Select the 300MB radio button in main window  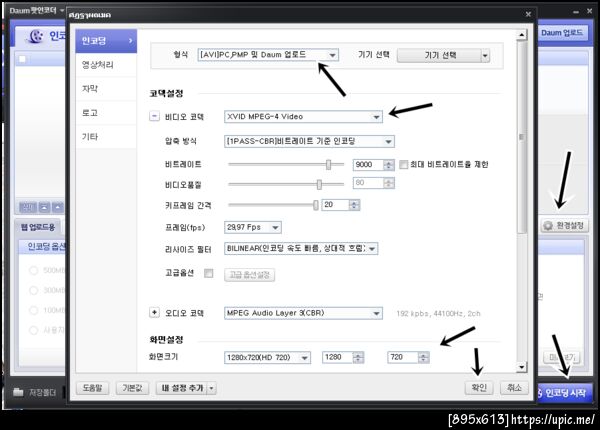34,290
